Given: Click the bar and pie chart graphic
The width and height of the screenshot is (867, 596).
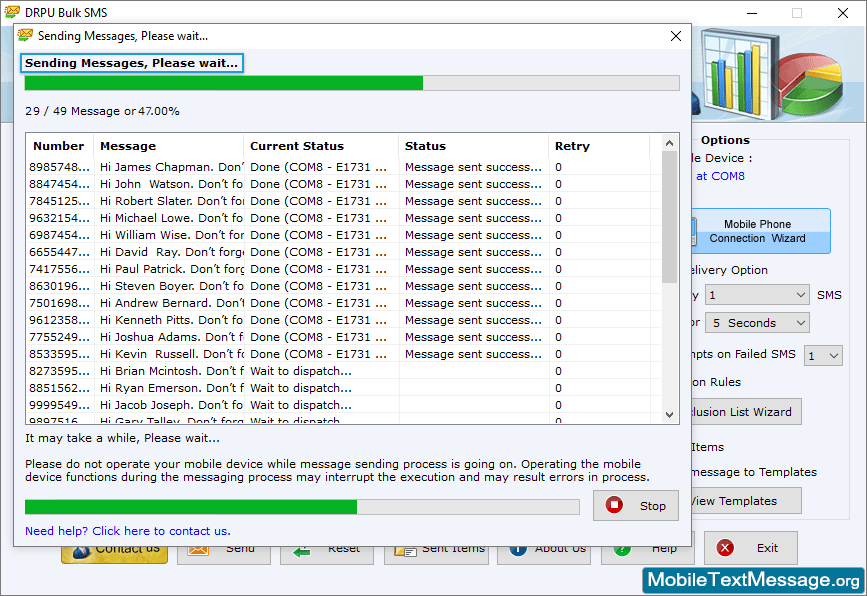Looking at the screenshot, I should [x=771, y=75].
